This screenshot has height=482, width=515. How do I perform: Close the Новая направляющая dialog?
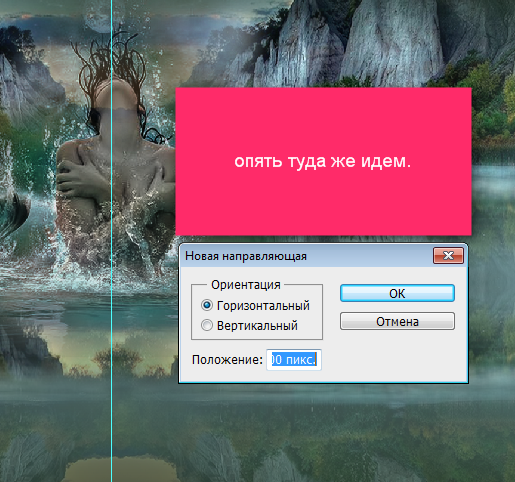[448, 256]
